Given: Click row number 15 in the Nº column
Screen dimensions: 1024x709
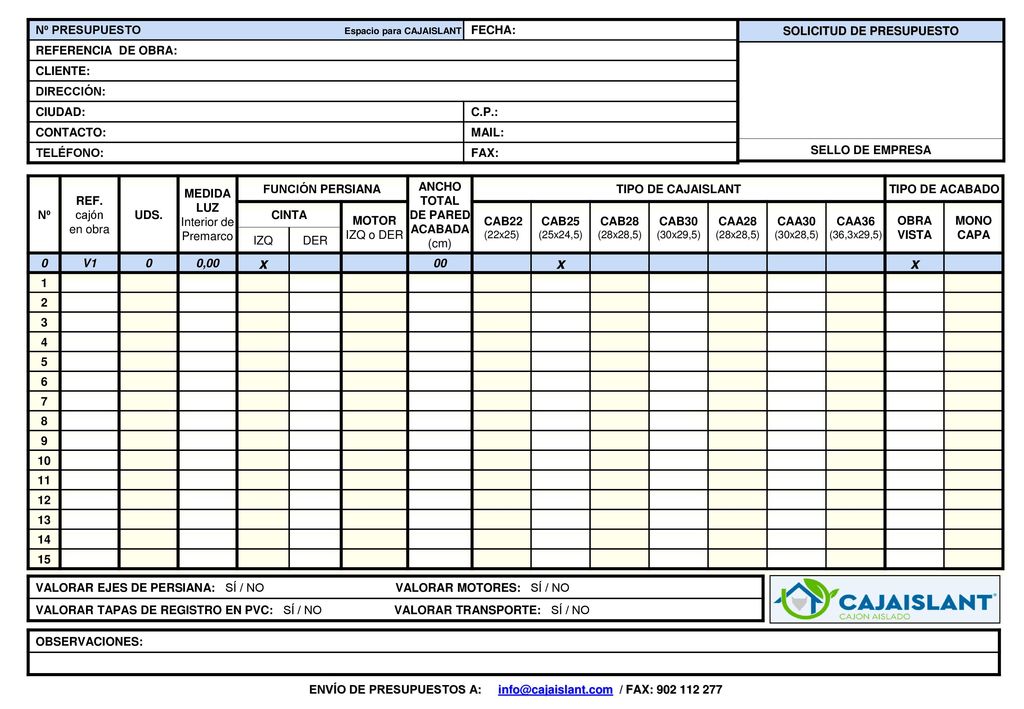Looking at the screenshot, I should coord(44,559).
